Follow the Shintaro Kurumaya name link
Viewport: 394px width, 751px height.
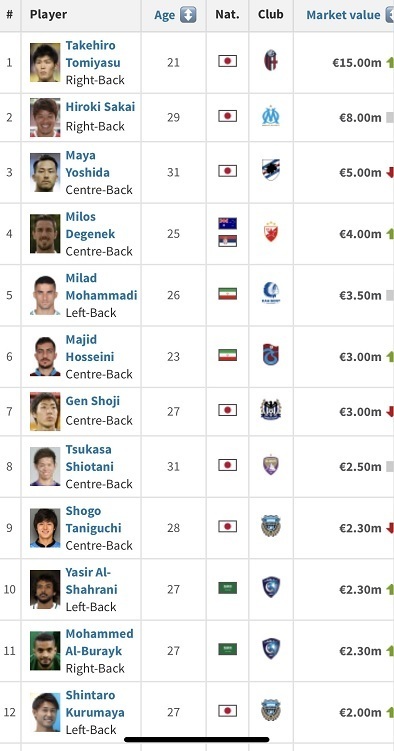tap(95, 704)
